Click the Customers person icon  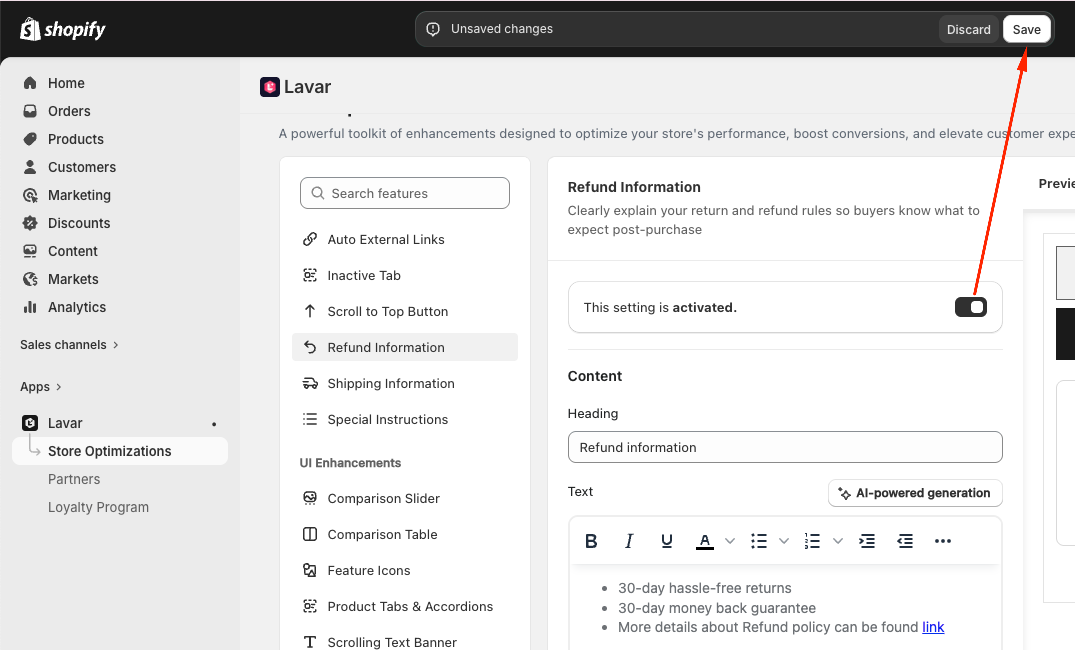(29, 167)
